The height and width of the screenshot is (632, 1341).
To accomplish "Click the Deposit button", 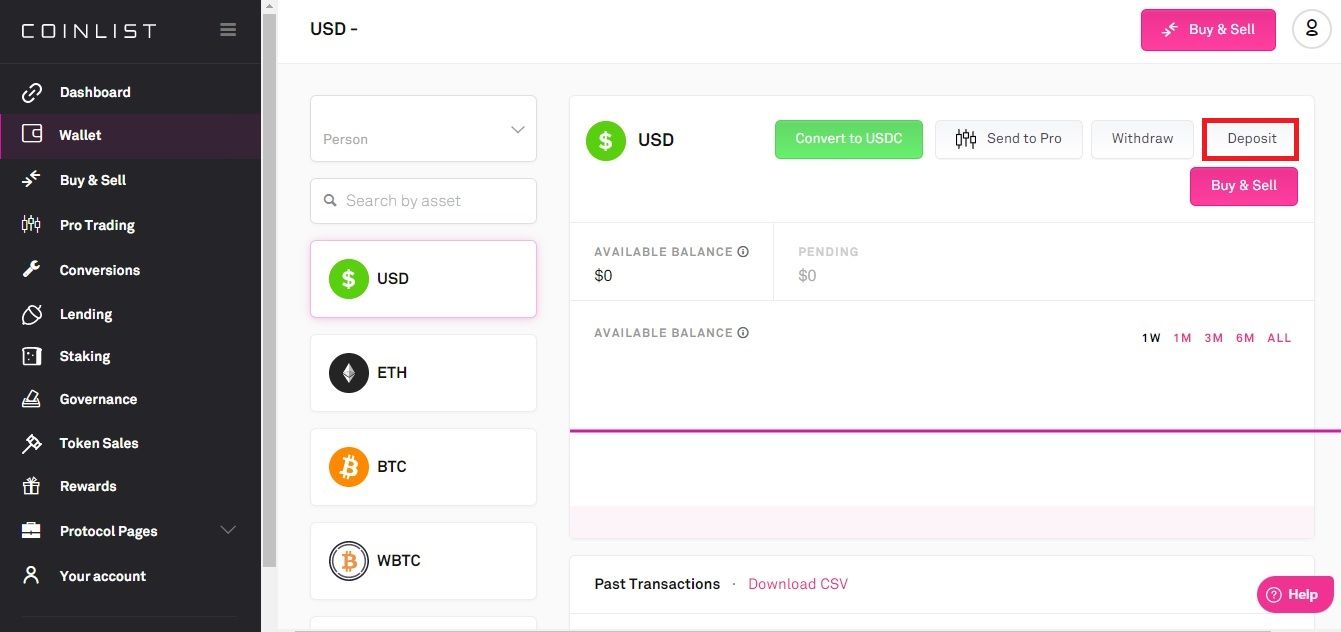I will click(1251, 139).
